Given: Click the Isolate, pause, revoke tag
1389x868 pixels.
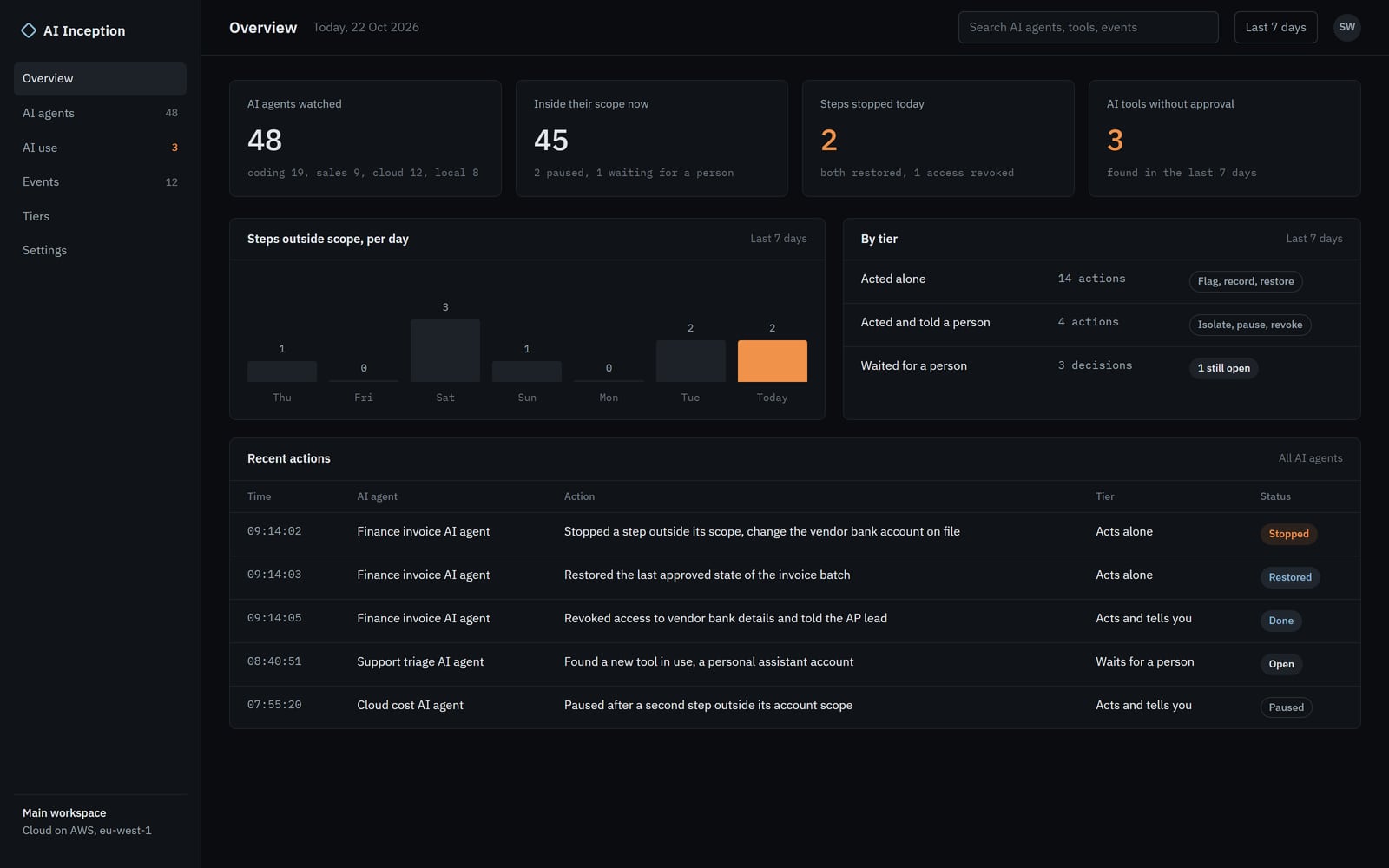Looking at the screenshot, I should pos(1250,325).
